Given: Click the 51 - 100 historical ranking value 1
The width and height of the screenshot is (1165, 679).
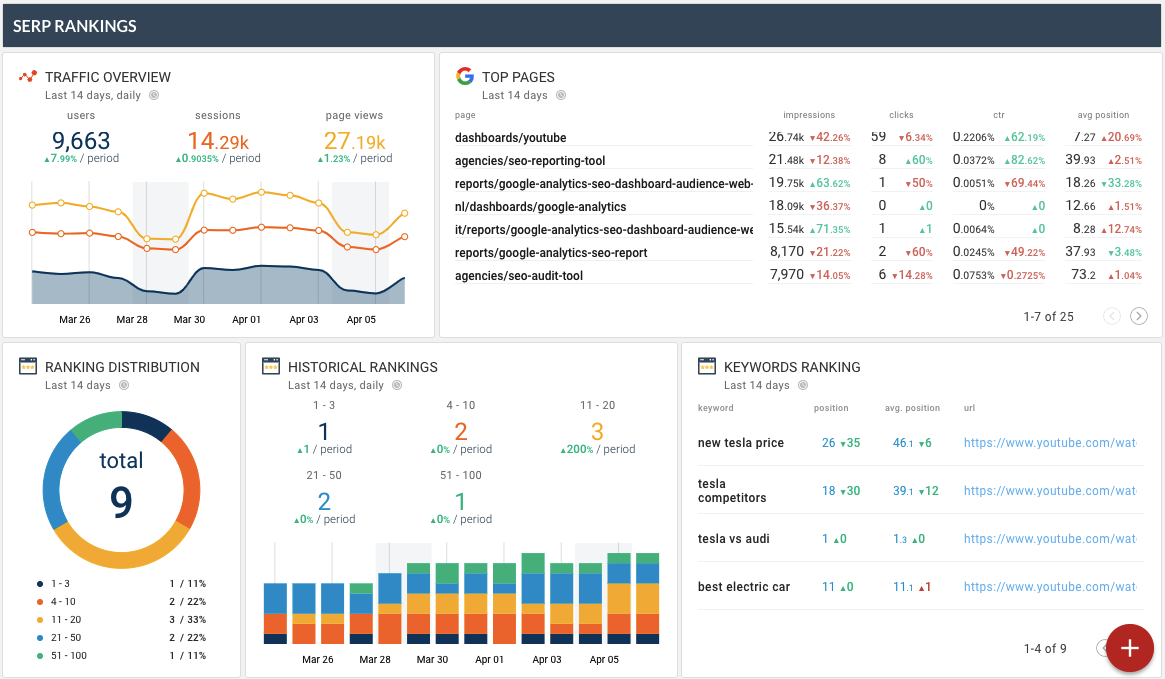Looking at the screenshot, I should pos(461,501).
